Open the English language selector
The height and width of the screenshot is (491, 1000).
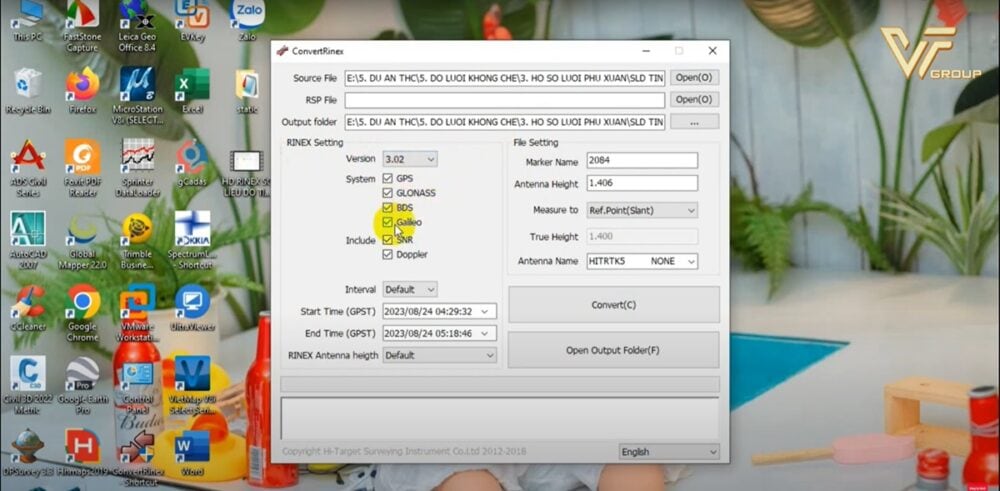point(668,452)
